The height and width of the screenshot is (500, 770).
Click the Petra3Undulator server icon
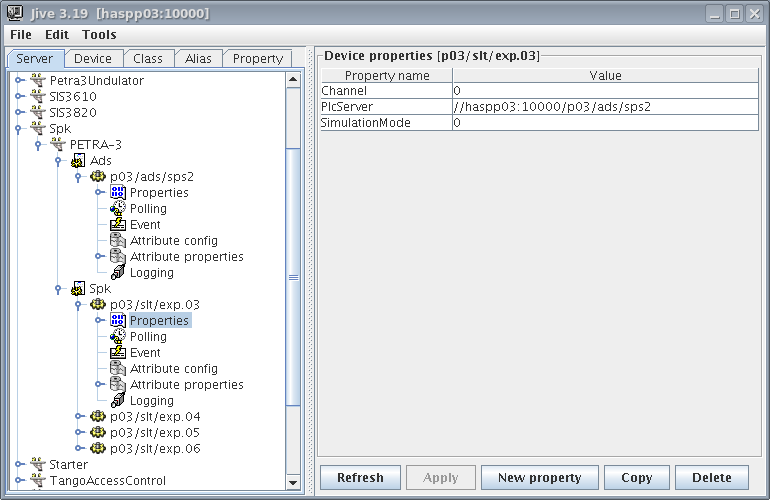tap(38, 80)
